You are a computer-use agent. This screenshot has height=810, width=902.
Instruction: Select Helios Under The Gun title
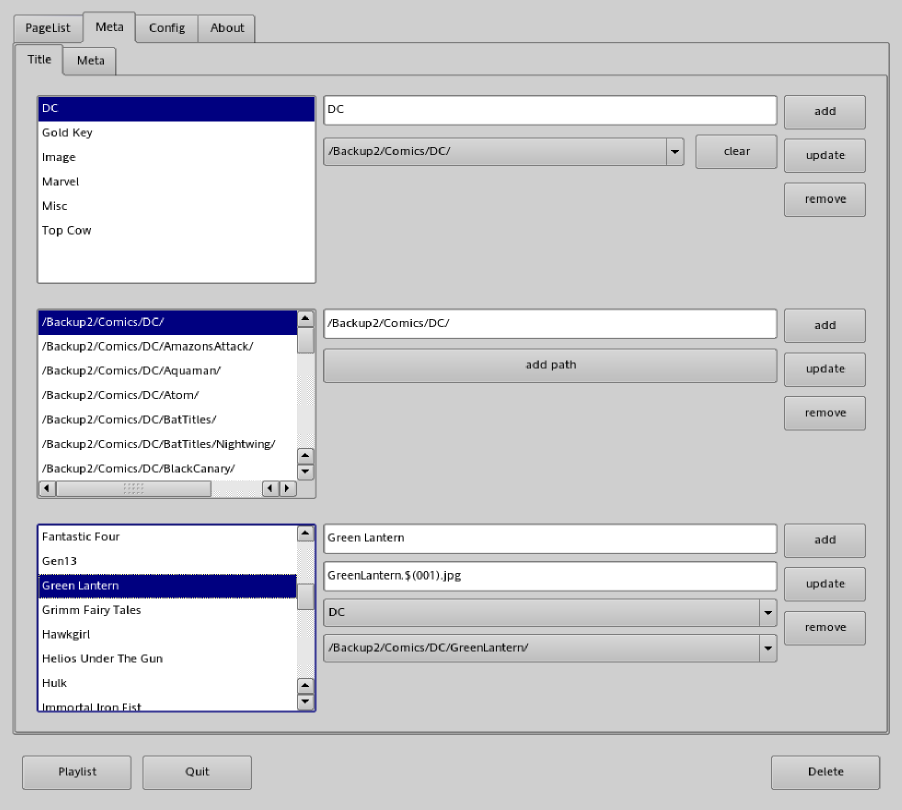pyautogui.click(x=168, y=659)
